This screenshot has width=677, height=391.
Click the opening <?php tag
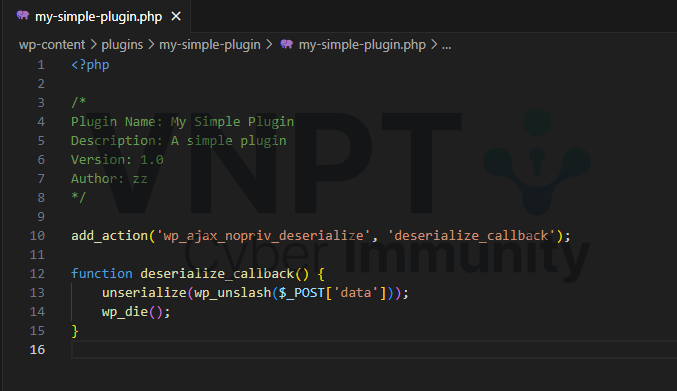tap(90, 65)
